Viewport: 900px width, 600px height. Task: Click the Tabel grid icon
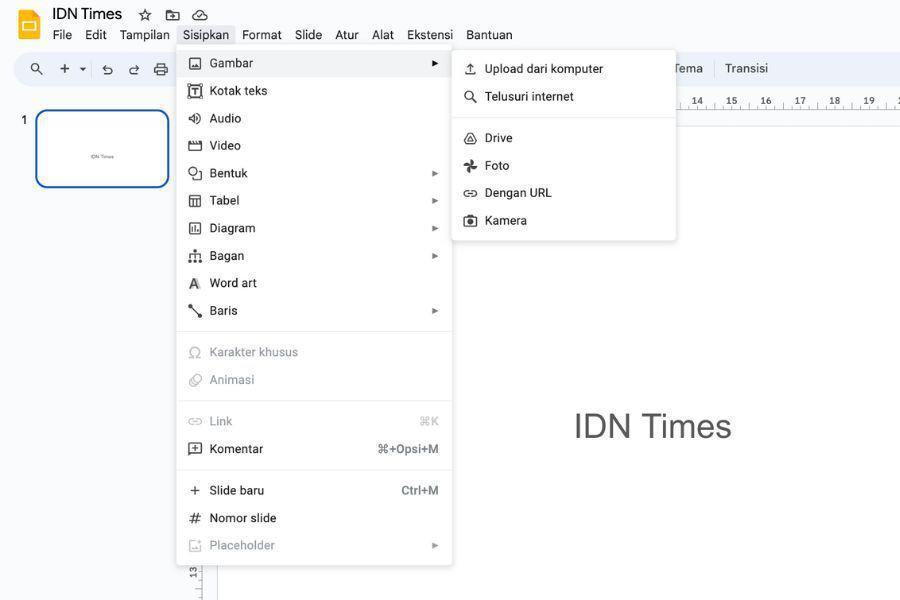(x=195, y=201)
